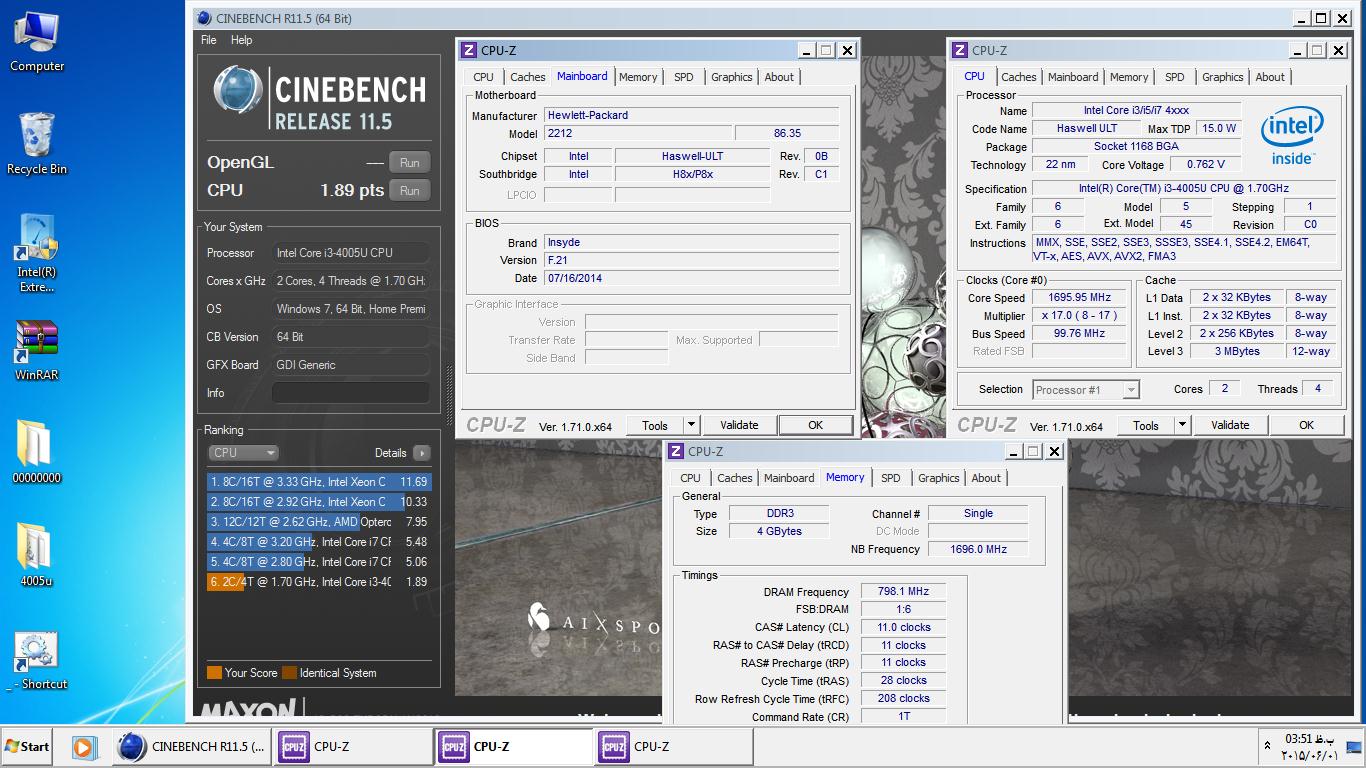
Task: Open the File menu in CINEBENCH
Action: [x=208, y=40]
